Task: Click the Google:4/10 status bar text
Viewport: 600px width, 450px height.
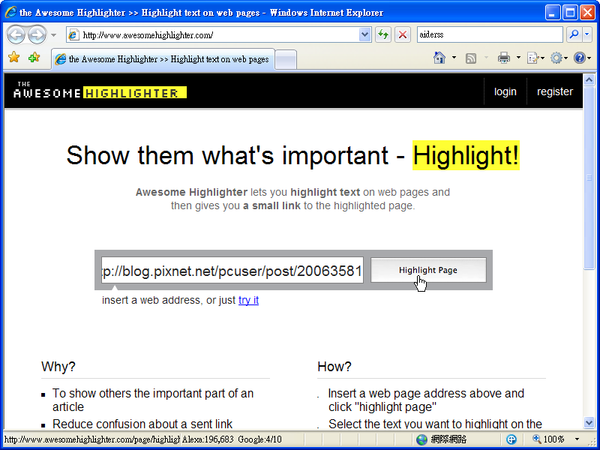Action: click(260, 440)
